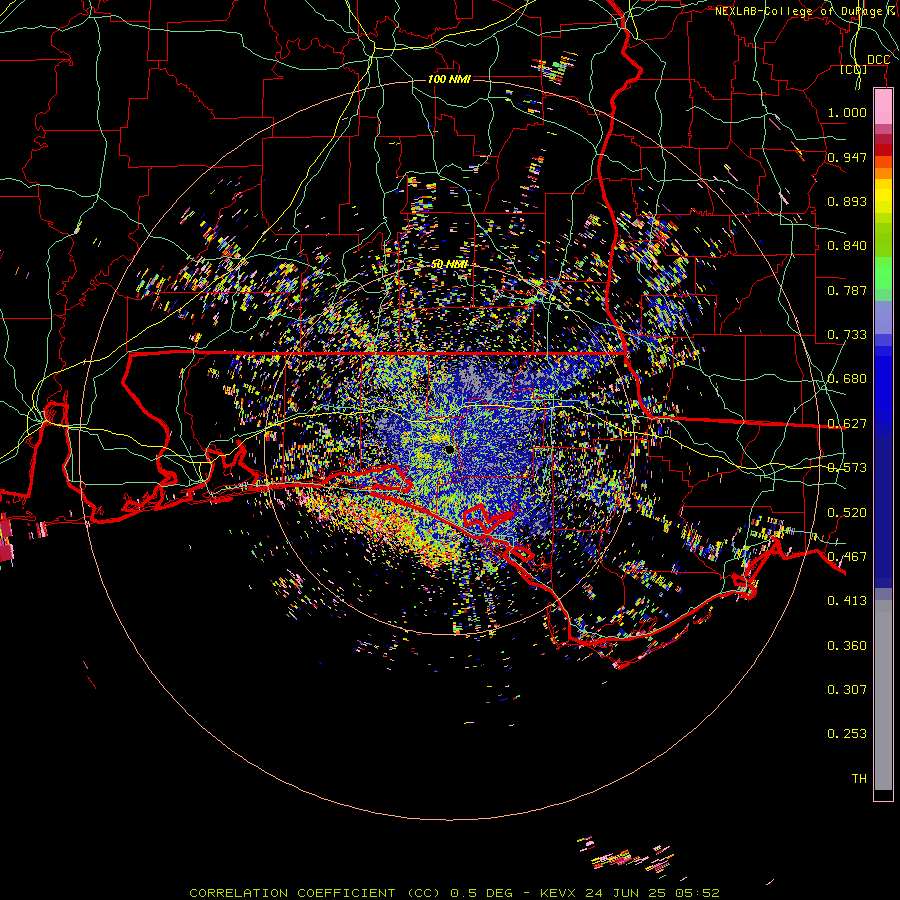Select the 0.787 scale value
Image resolution: width=900 pixels, height=900 pixels.
click(x=847, y=290)
